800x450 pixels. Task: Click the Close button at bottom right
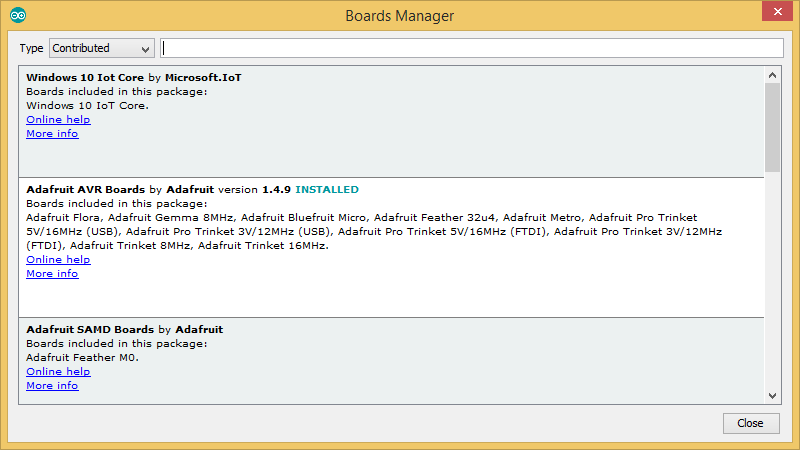[751, 423]
